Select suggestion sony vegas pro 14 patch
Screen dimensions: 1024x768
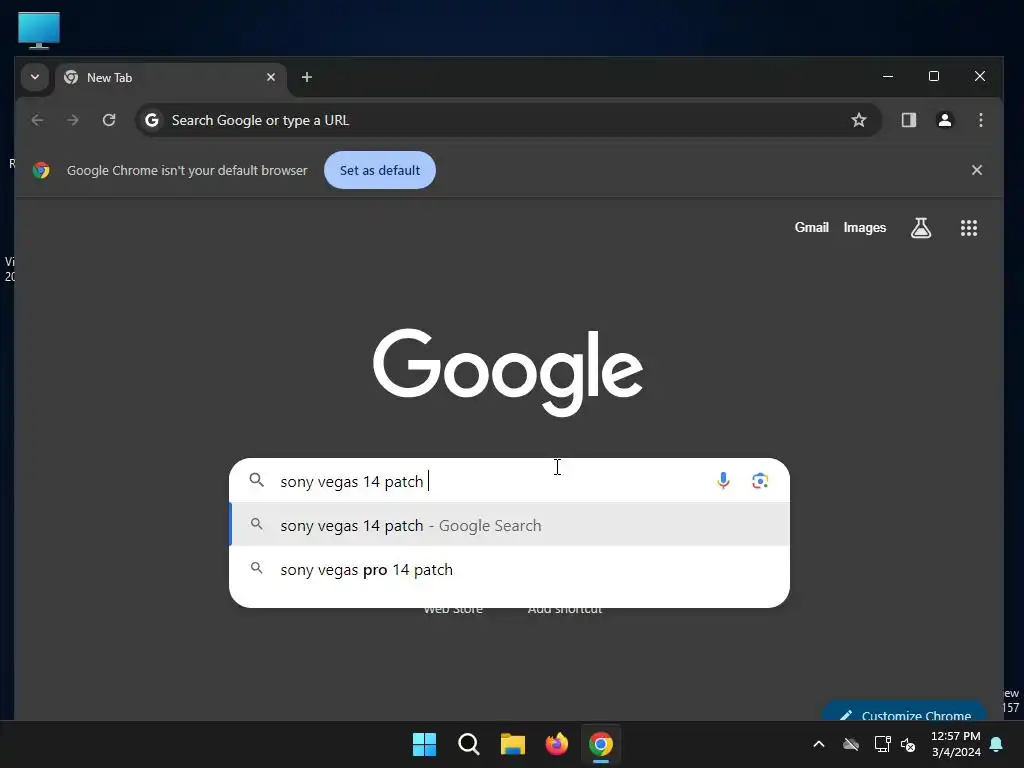pos(509,569)
